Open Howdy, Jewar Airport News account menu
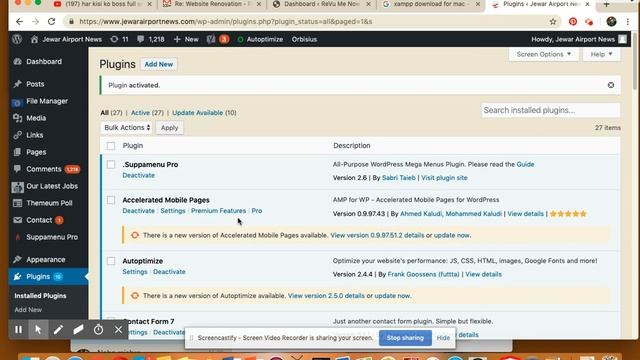This screenshot has width=640, height=360. coord(579,39)
